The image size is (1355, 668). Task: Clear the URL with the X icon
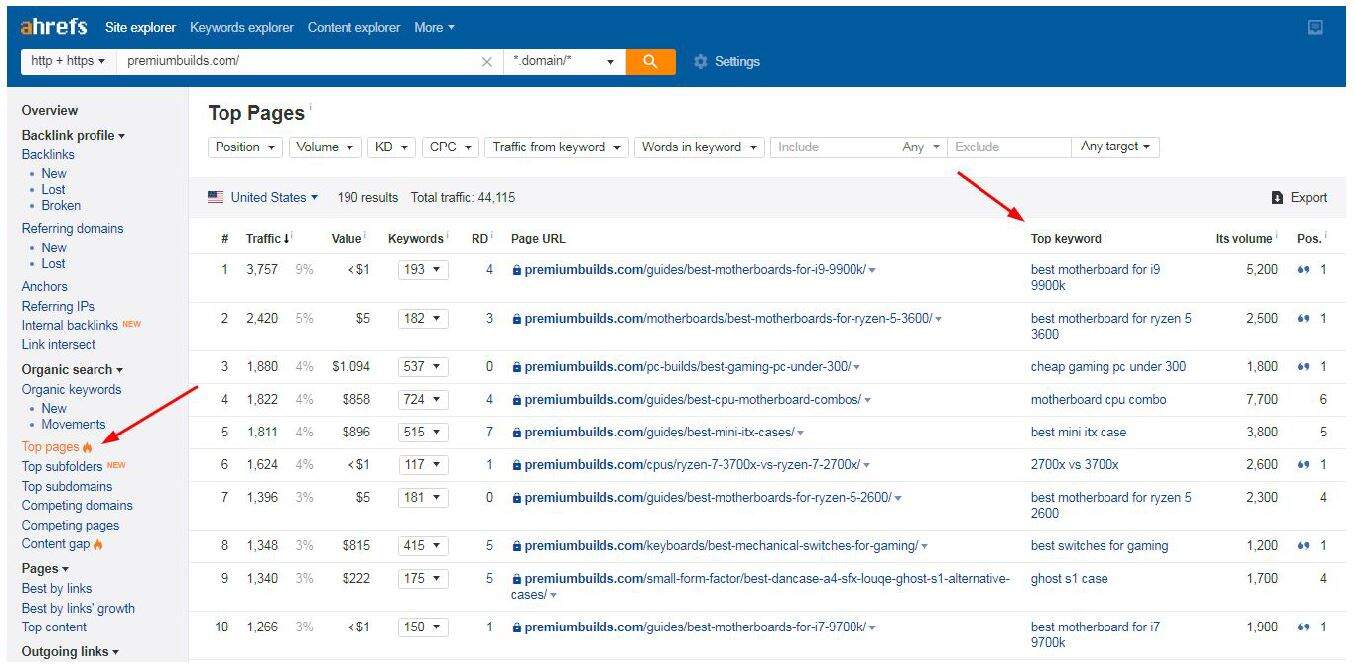487,62
